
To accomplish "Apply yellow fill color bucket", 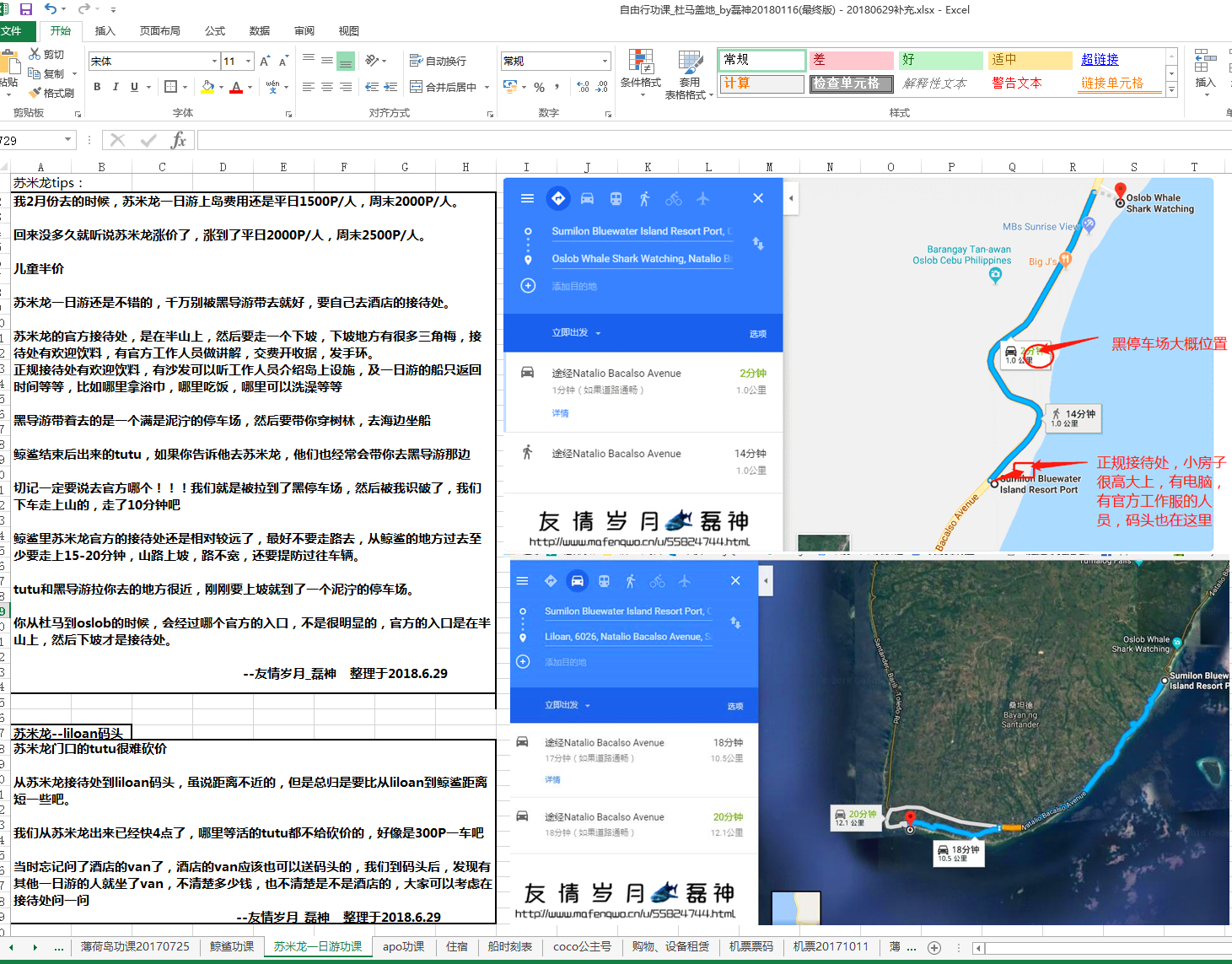I will (x=207, y=87).
